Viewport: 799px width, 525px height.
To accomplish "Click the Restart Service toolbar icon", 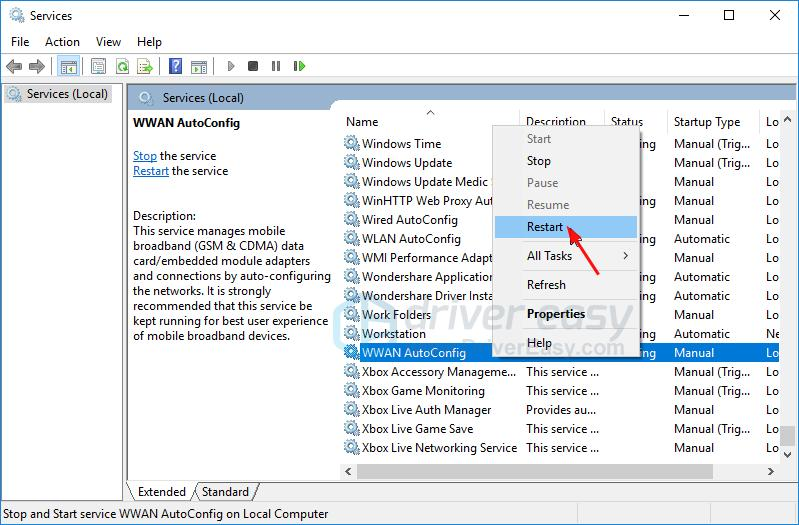I will coord(299,66).
